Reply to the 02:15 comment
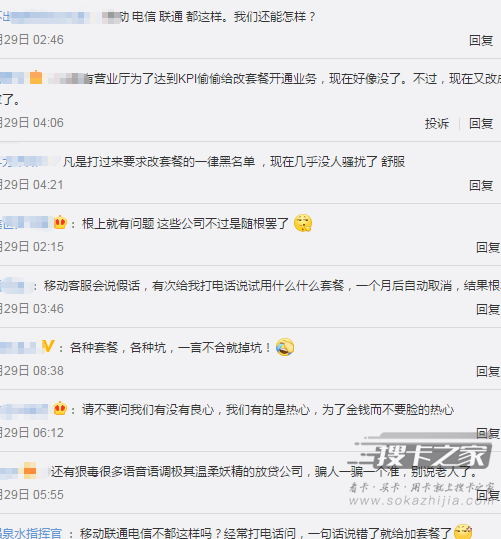 (488, 248)
